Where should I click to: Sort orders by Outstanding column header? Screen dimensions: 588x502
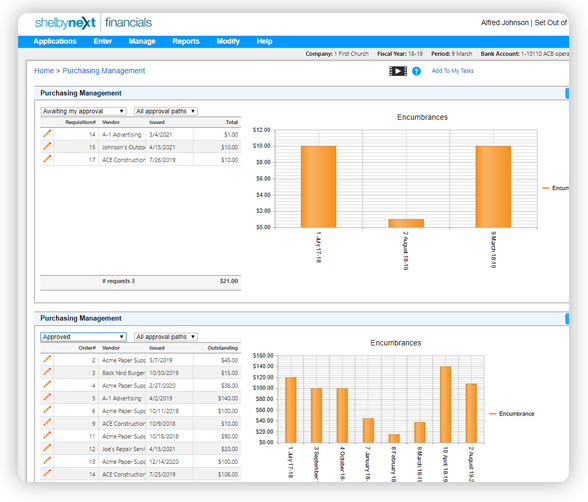click(223, 348)
